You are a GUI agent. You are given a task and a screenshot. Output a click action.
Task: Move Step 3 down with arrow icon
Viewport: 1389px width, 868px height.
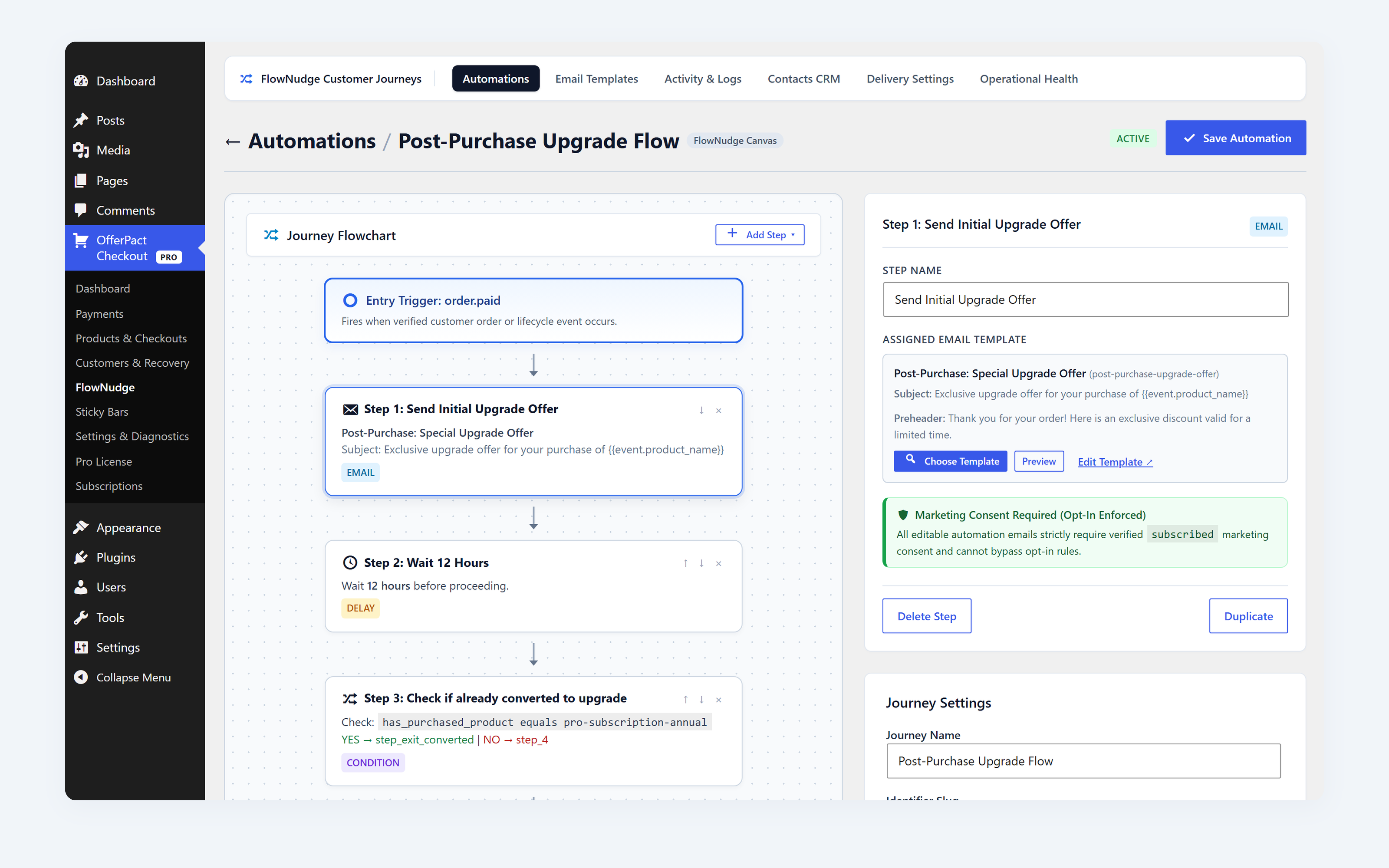pos(701,700)
